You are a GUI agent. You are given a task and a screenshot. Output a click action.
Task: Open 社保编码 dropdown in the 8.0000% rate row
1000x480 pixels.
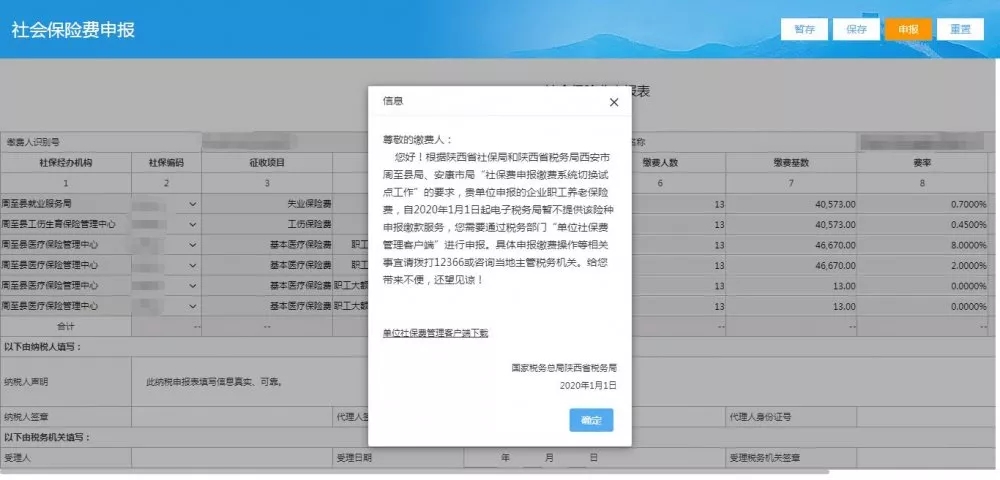[x=193, y=245]
